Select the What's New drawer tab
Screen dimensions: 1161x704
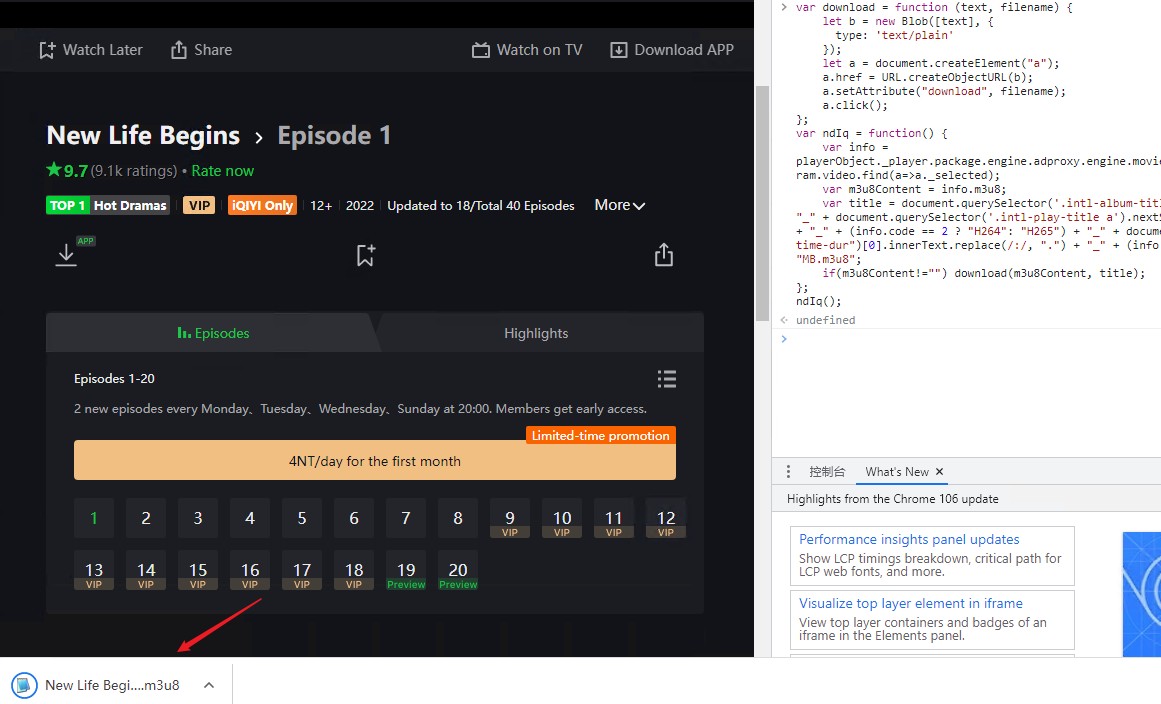pos(897,472)
